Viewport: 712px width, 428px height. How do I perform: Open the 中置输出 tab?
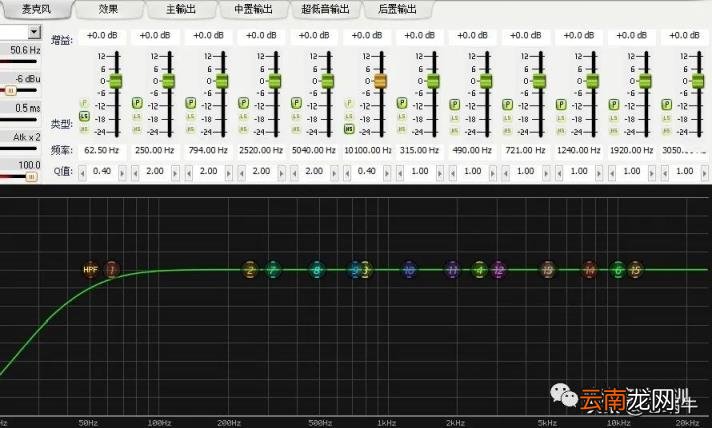(x=253, y=9)
